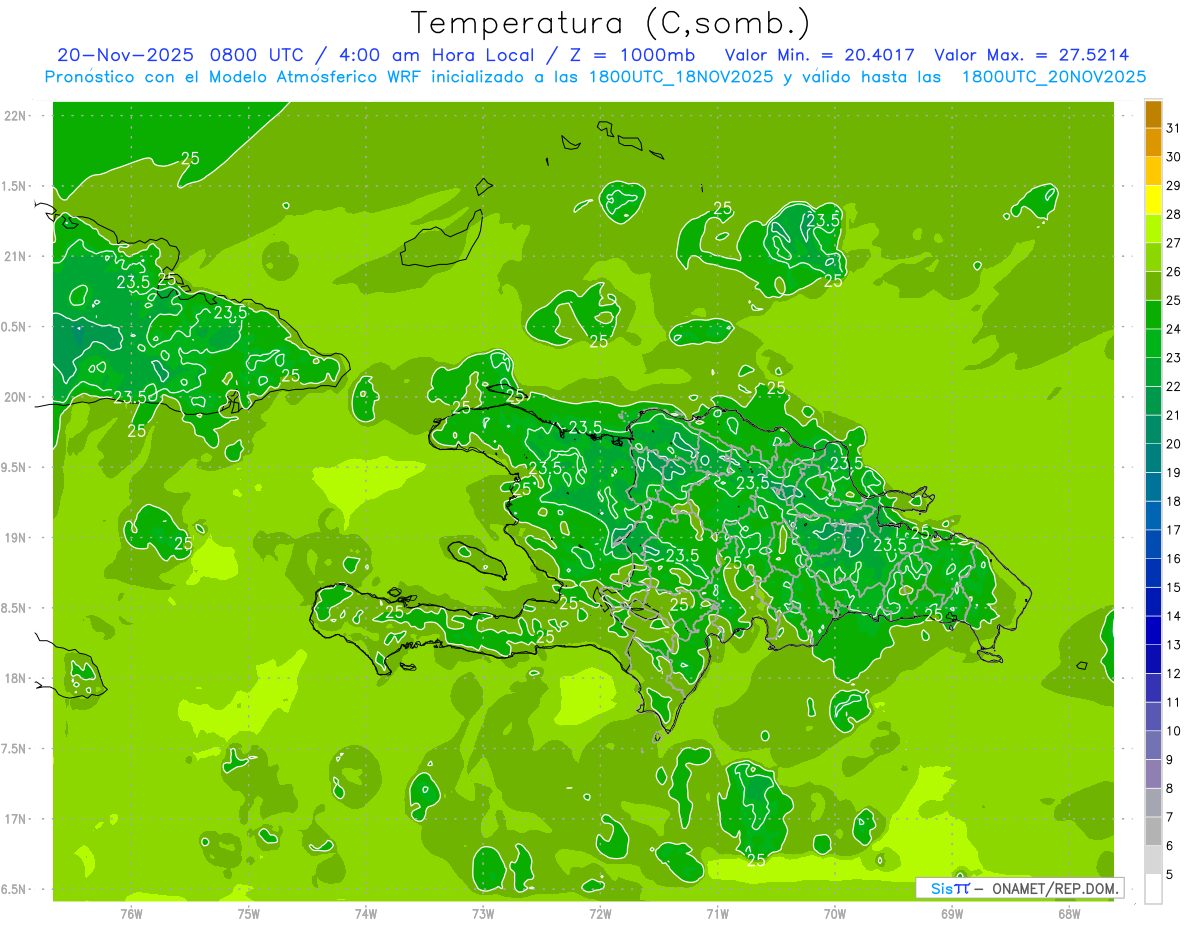Click the color bar label '10'

point(1174,732)
